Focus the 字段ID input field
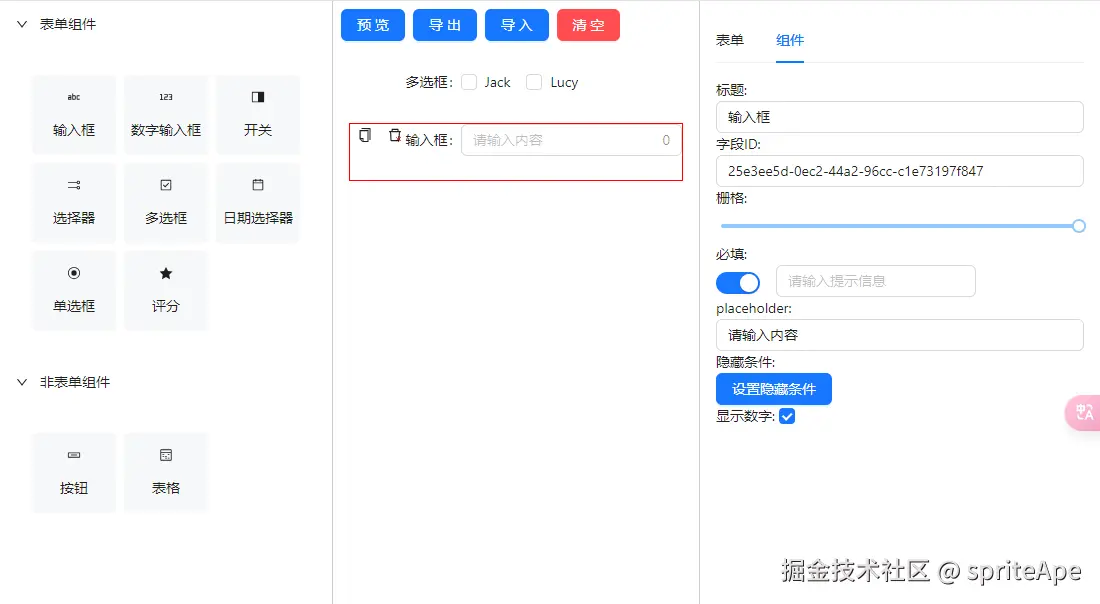 (x=899, y=171)
